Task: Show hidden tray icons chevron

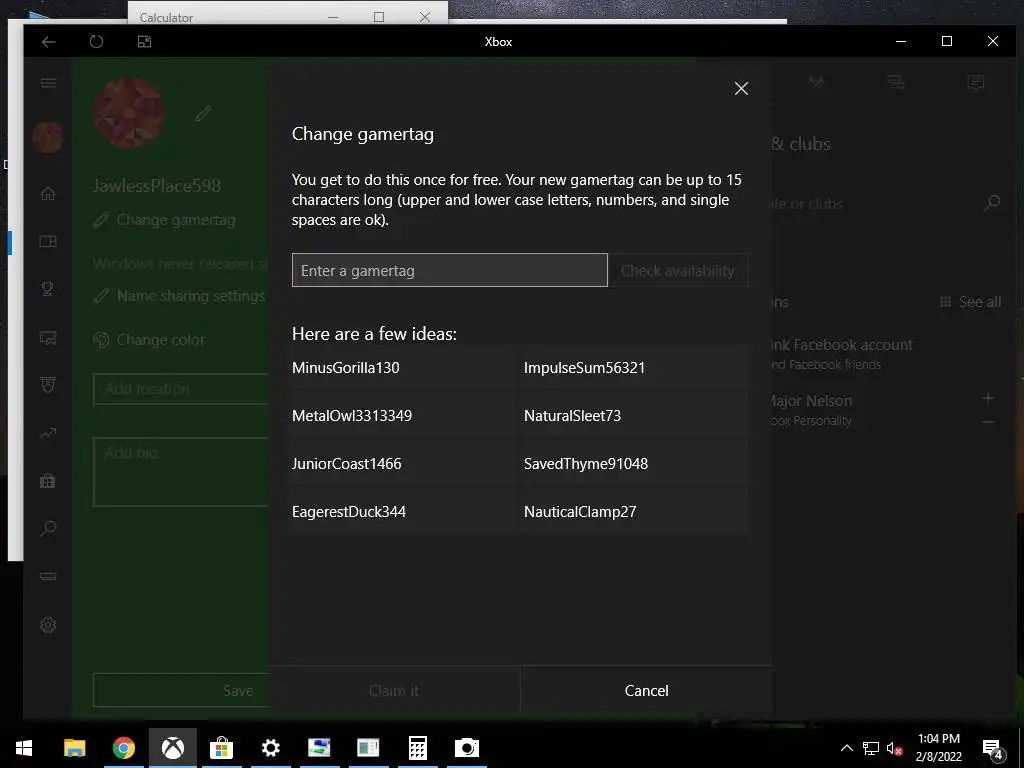Action: click(846, 748)
